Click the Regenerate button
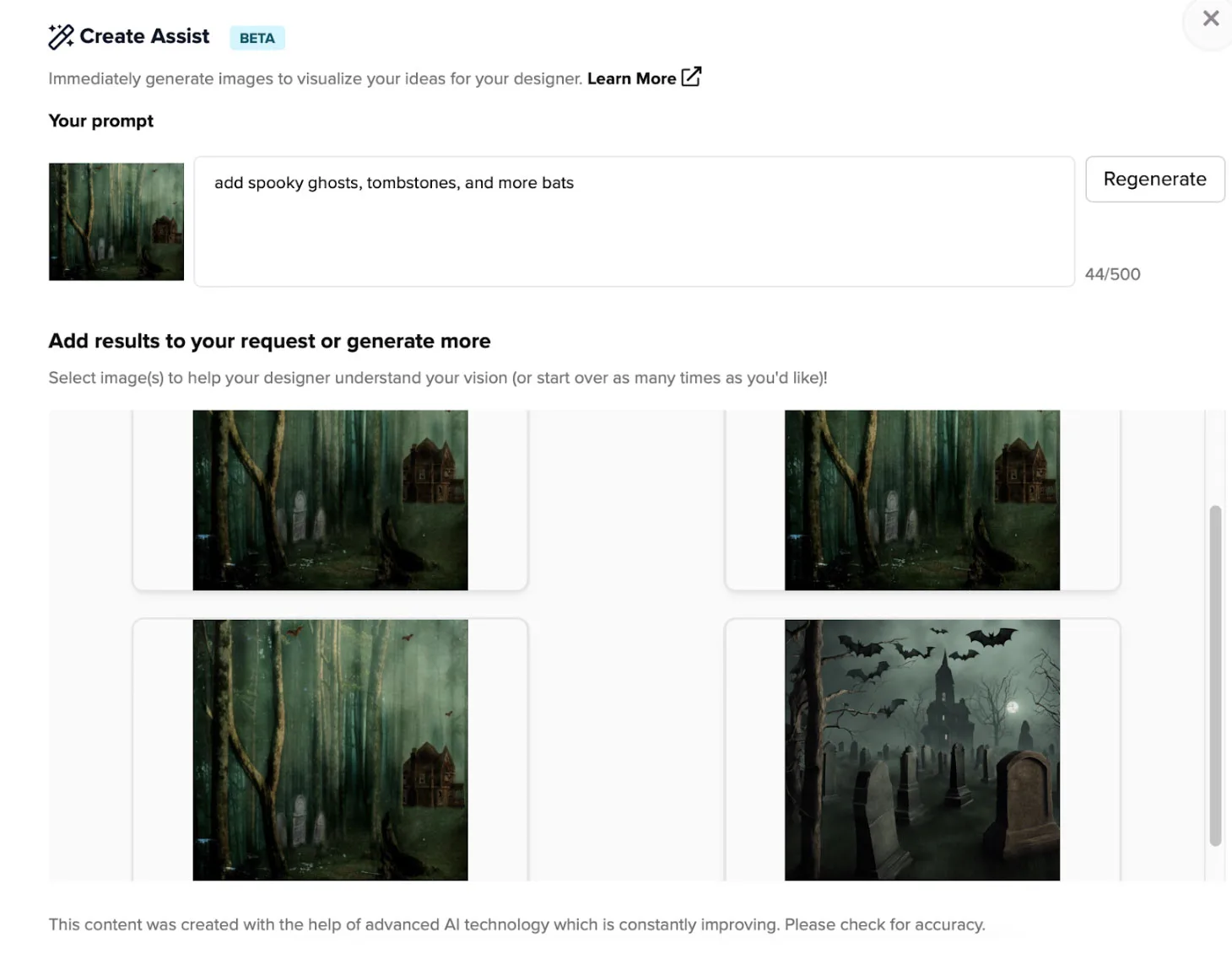Viewport: 1232px width, 975px height. point(1154,179)
